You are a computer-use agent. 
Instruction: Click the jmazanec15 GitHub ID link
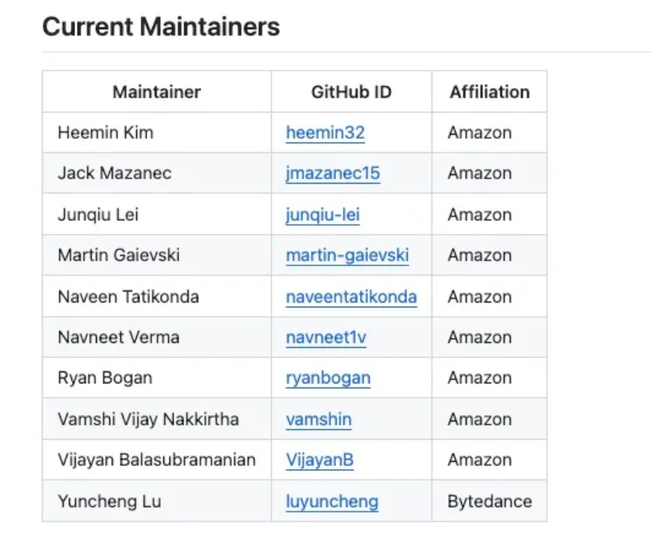(x=332, y=173)
